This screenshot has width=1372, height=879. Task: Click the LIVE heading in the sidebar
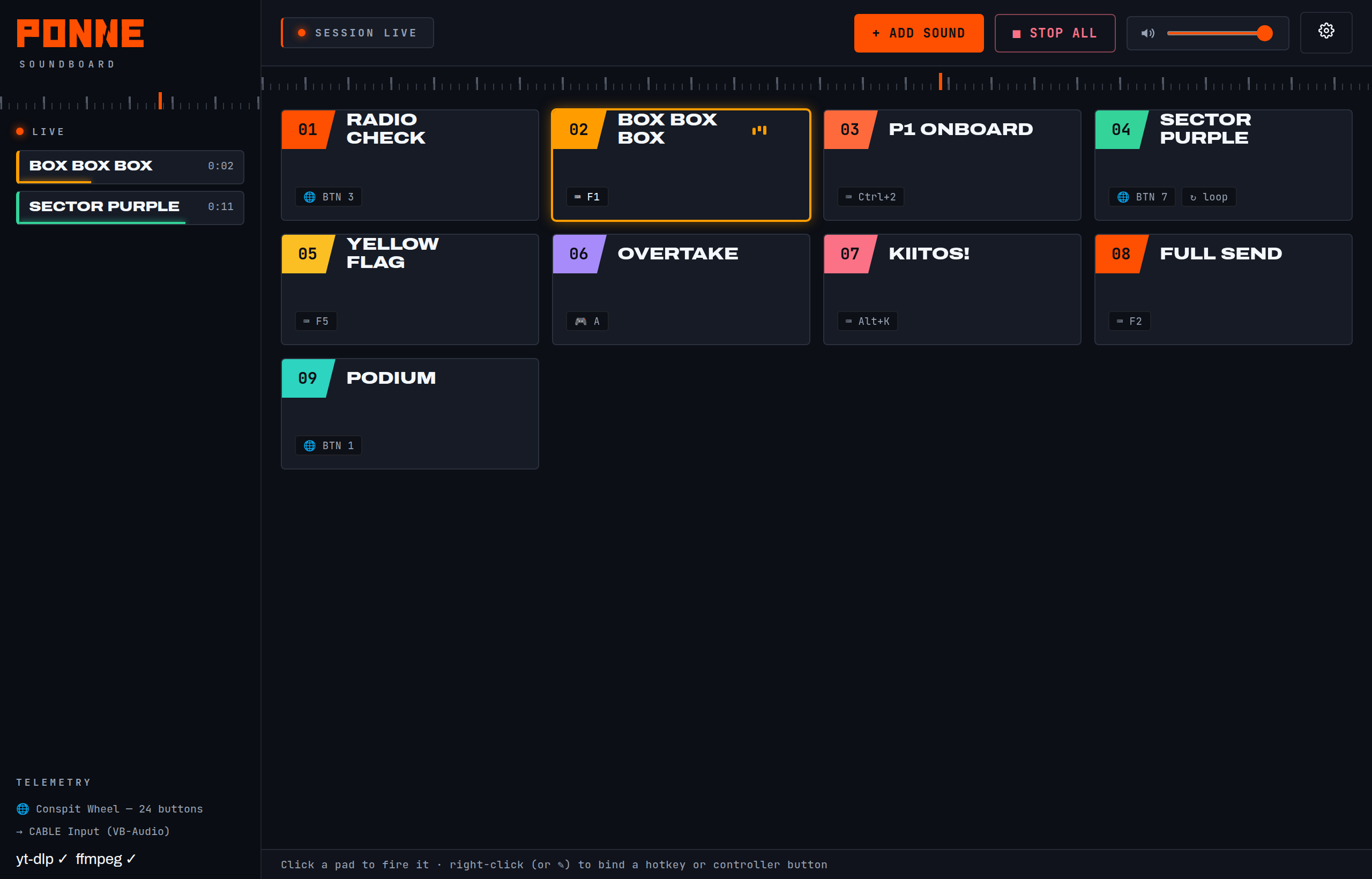(49, 132)
